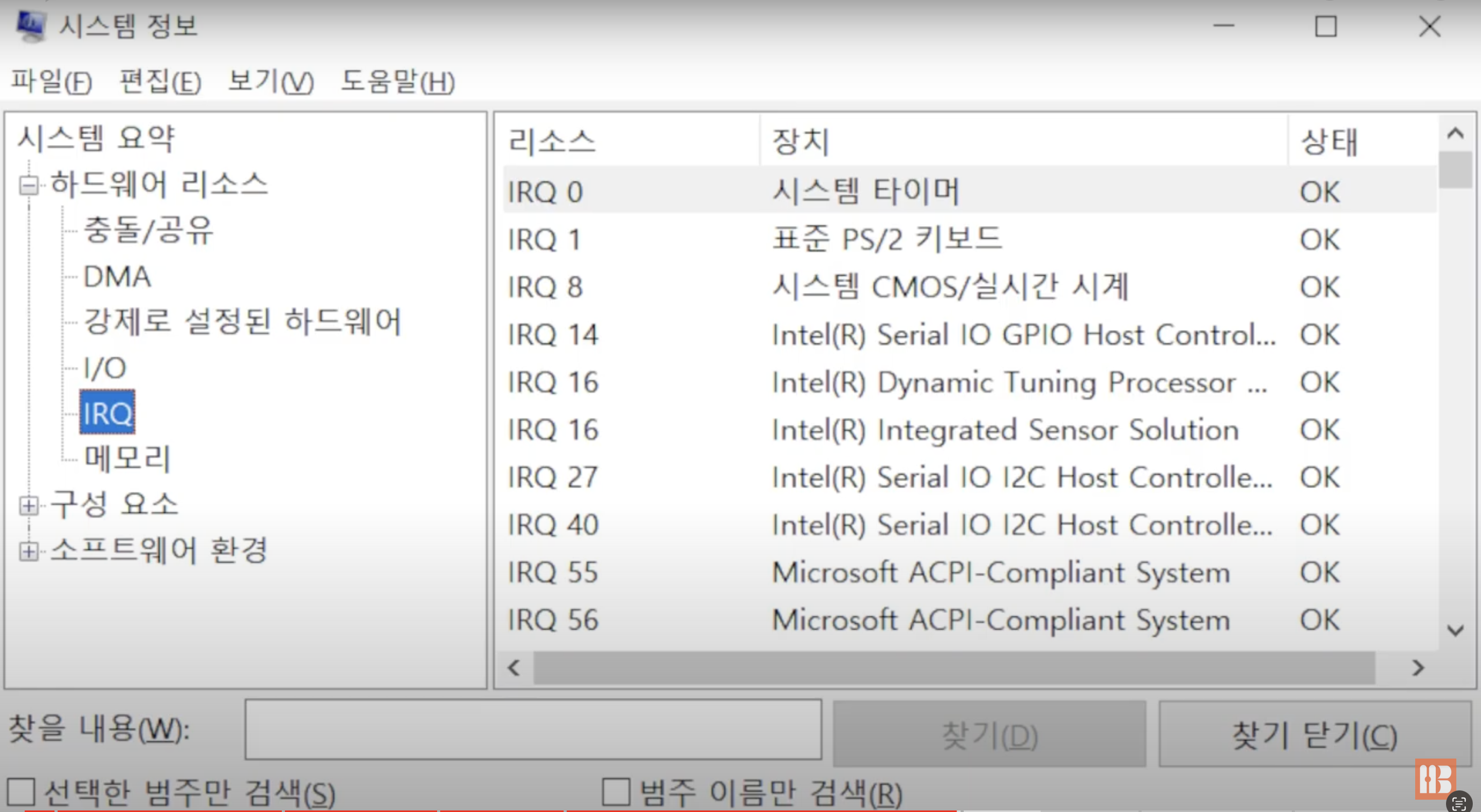
Task: Expand the 구성 요소 tree node
Action: pos(28,506)
